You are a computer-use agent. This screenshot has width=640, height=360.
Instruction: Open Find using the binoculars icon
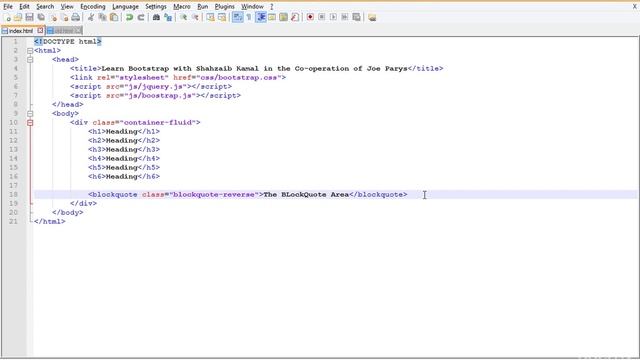[156, 17]
